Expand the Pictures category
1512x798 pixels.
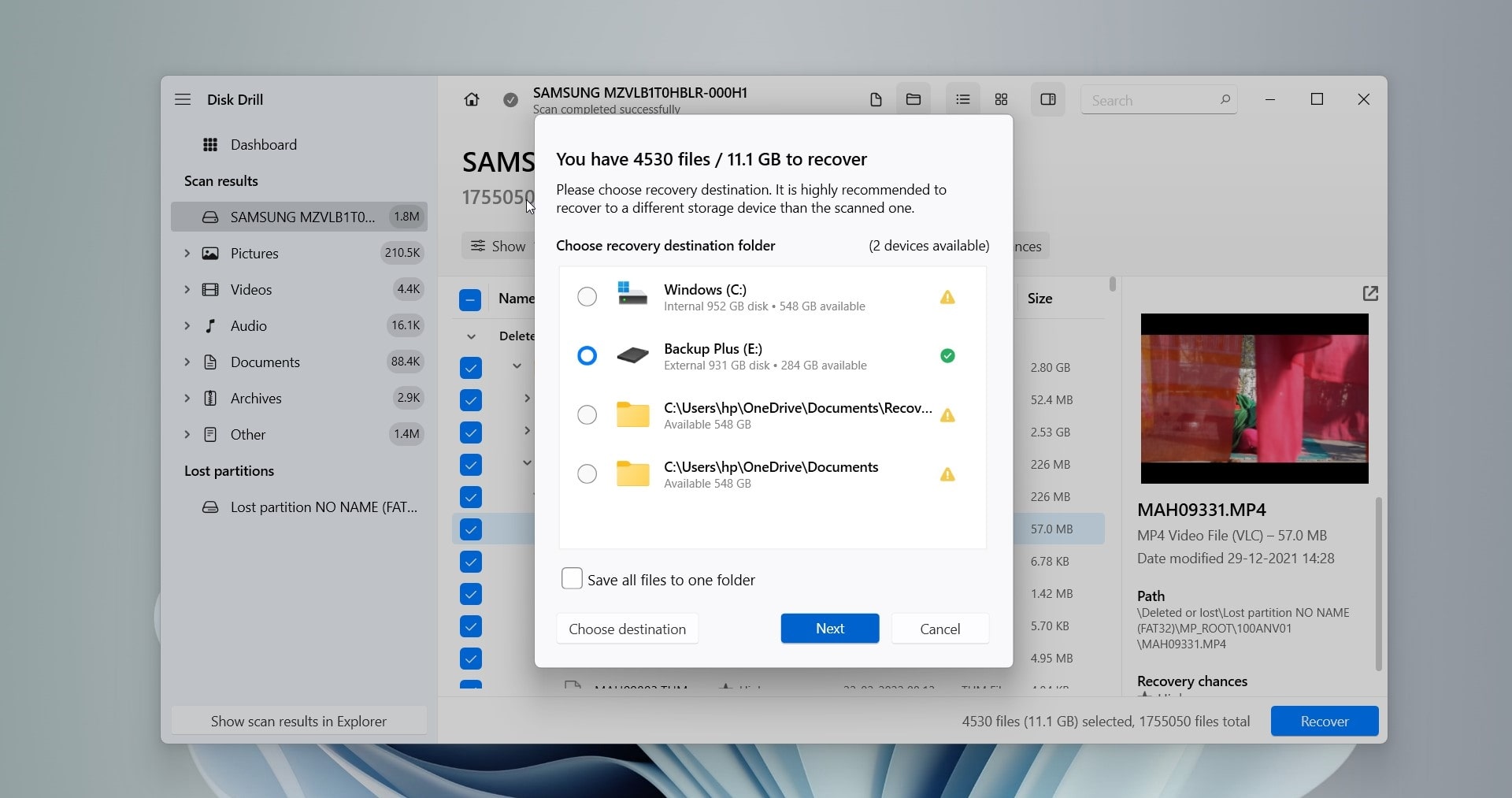click(187, 254)
